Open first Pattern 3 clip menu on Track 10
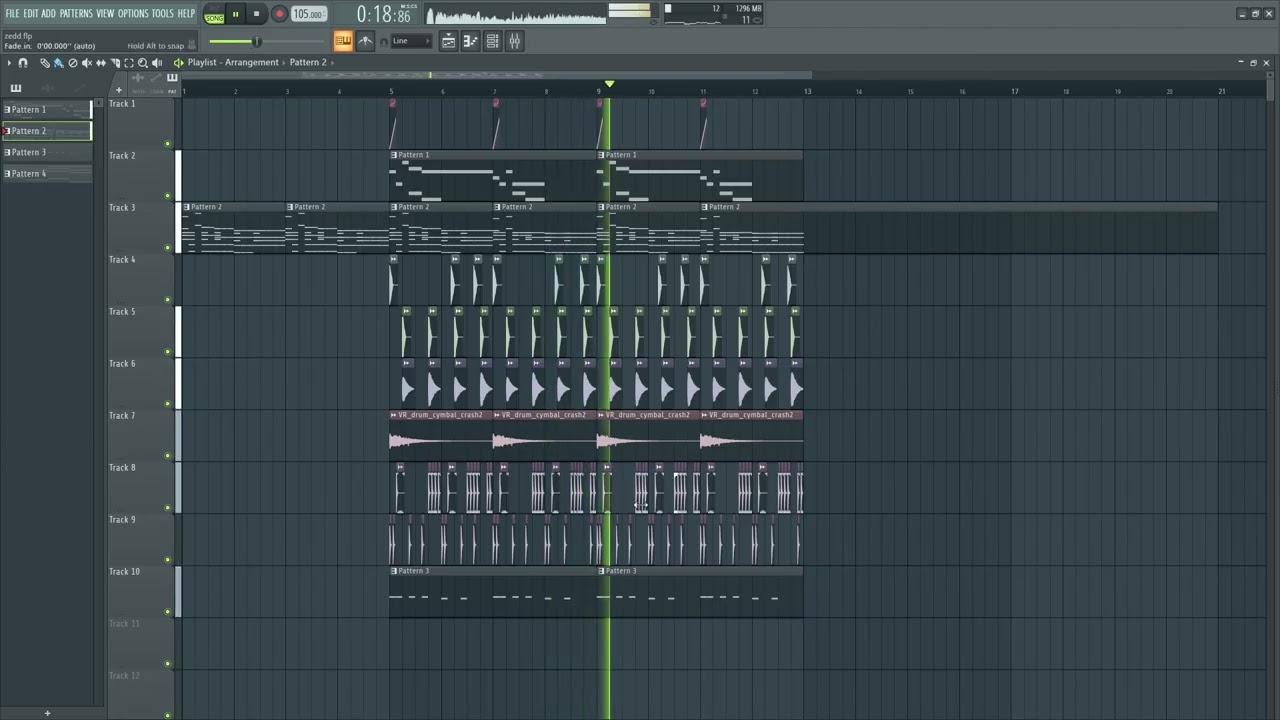 point(394,571)
